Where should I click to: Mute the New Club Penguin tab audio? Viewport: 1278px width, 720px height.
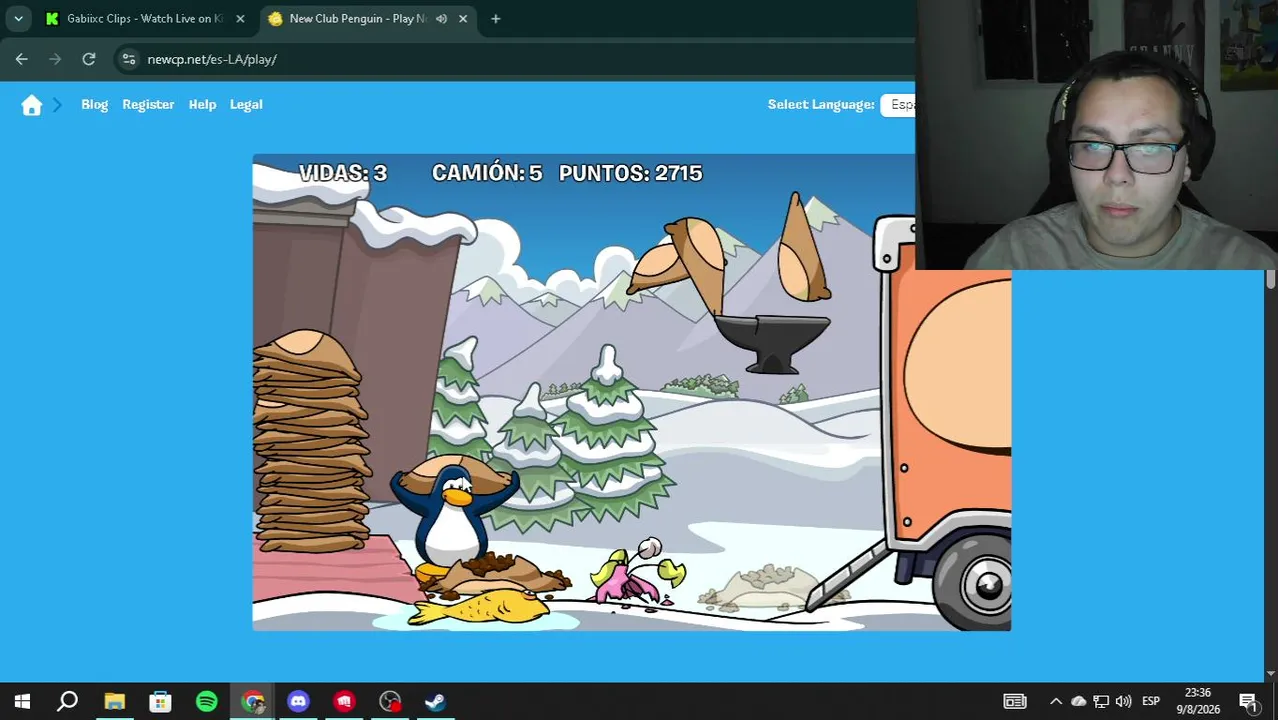tap(441, 18)
